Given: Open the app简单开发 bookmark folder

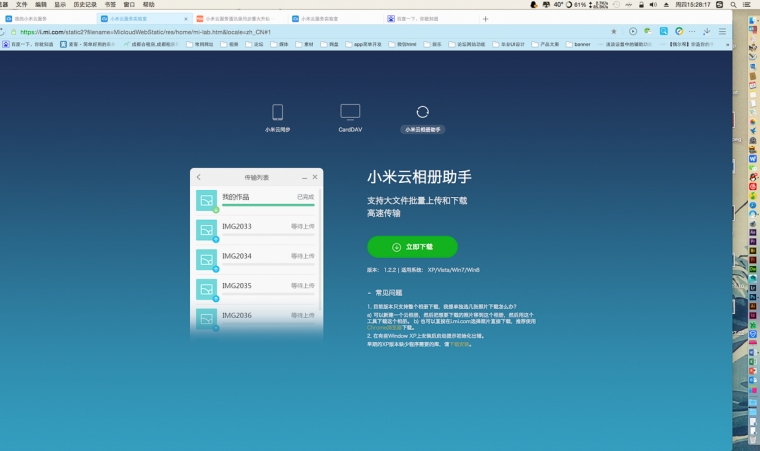Looking at the screenshot, I should coord(364,44).
